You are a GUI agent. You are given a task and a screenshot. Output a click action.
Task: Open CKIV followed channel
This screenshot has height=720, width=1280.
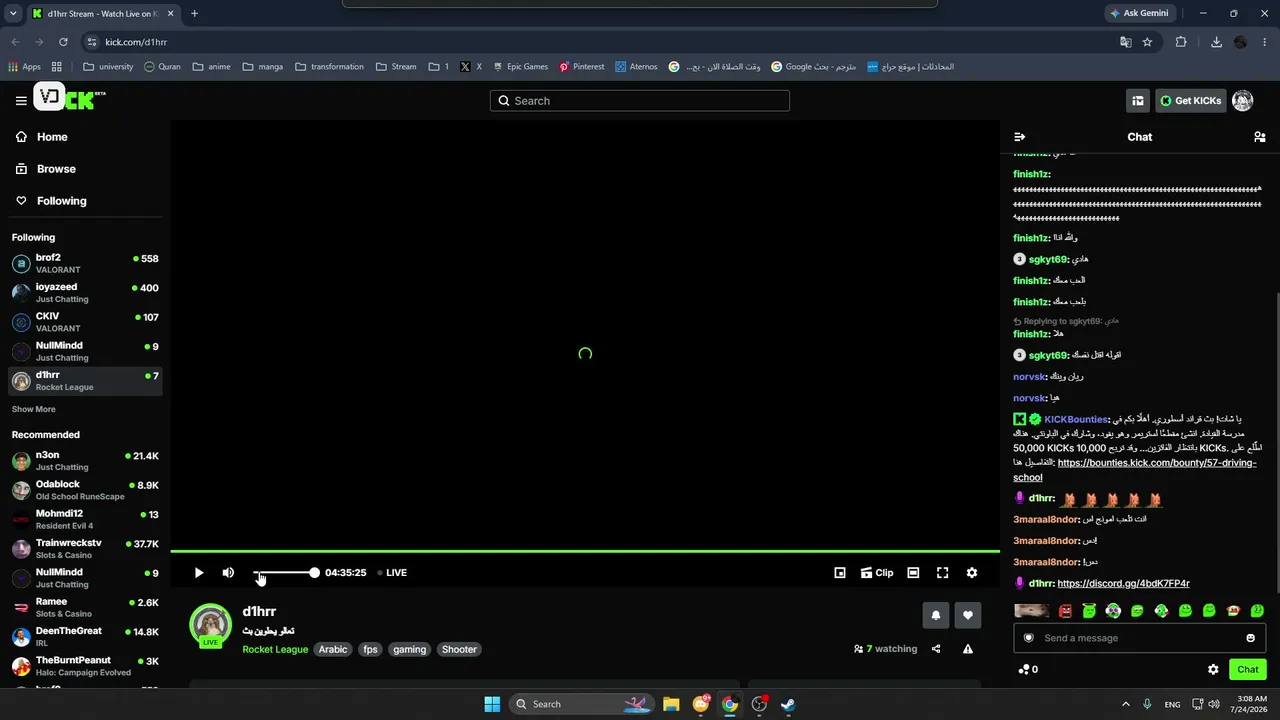pos(85,322)
